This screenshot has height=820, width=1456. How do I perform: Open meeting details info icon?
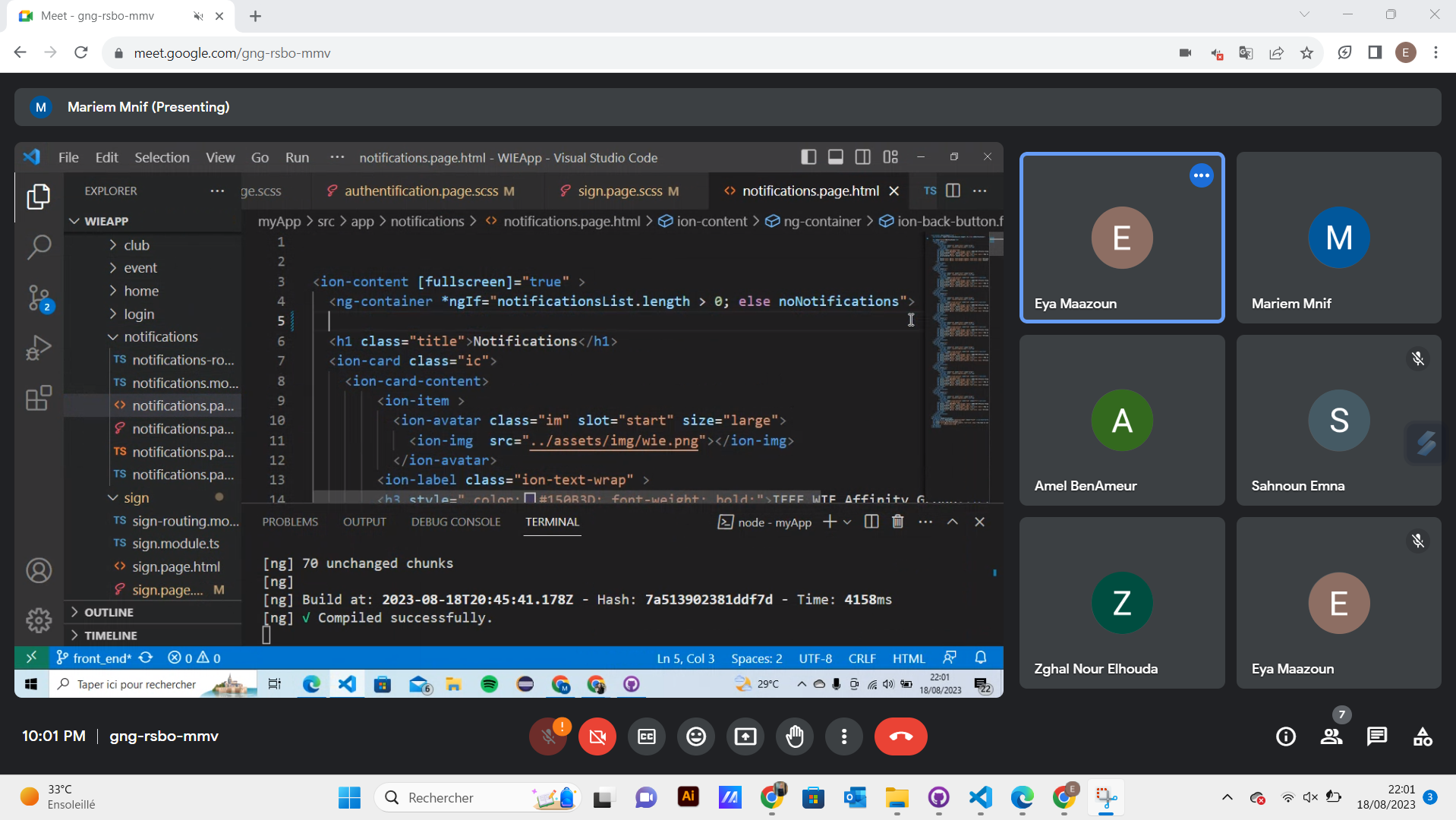pyautogui.click(x=1285, y=736)
